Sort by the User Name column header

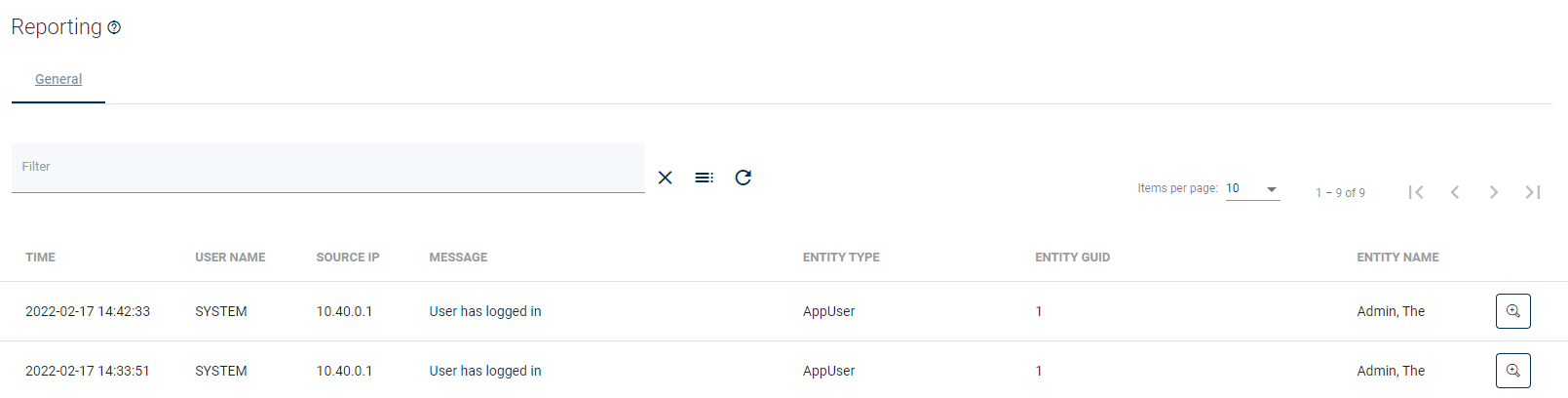230,258
